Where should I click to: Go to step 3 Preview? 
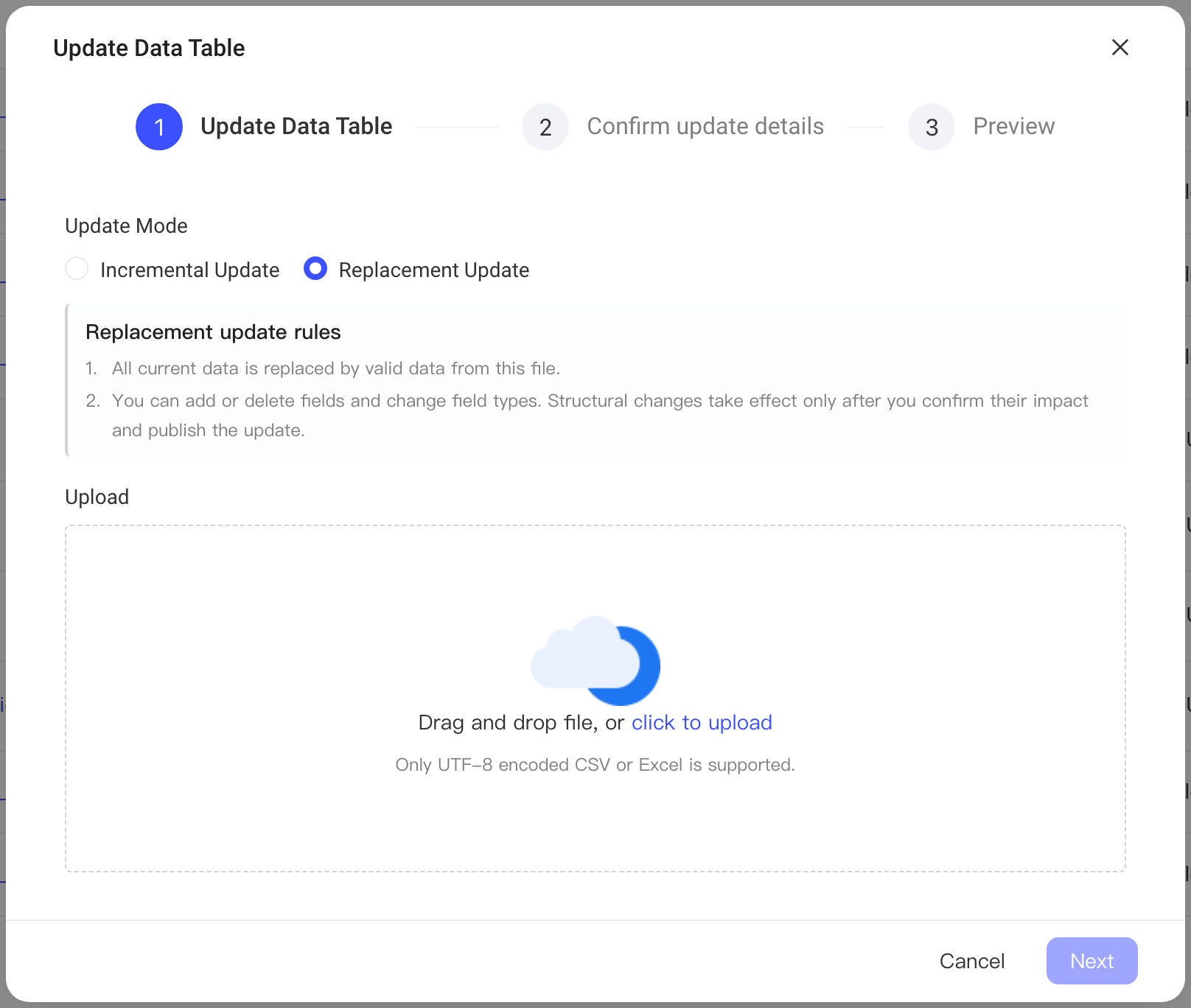982,127
